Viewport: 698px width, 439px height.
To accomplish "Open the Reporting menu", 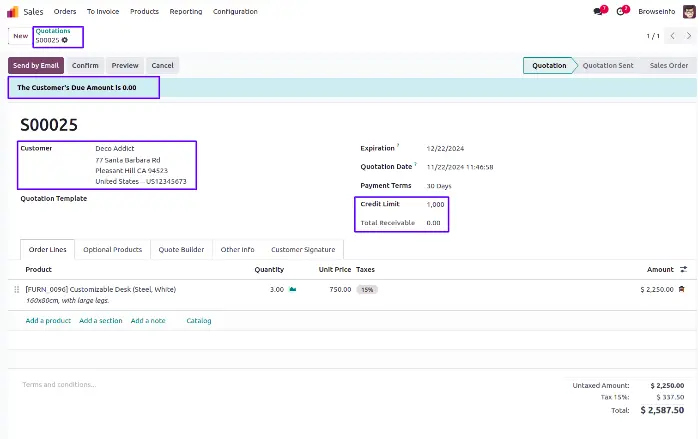I will pos(186,11).
